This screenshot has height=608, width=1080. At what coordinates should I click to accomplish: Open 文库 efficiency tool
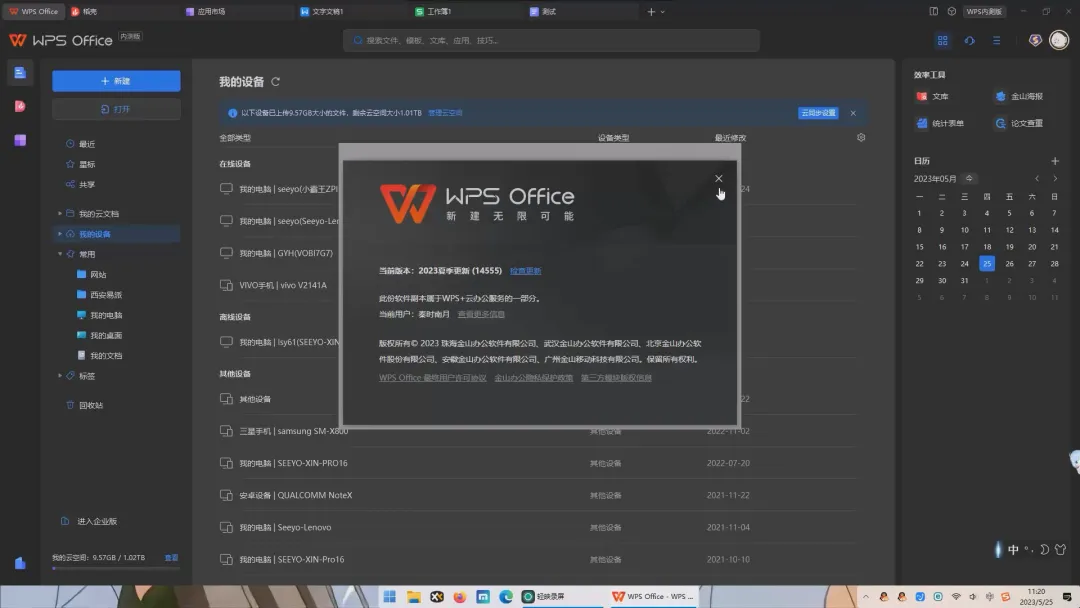[933, 96]
